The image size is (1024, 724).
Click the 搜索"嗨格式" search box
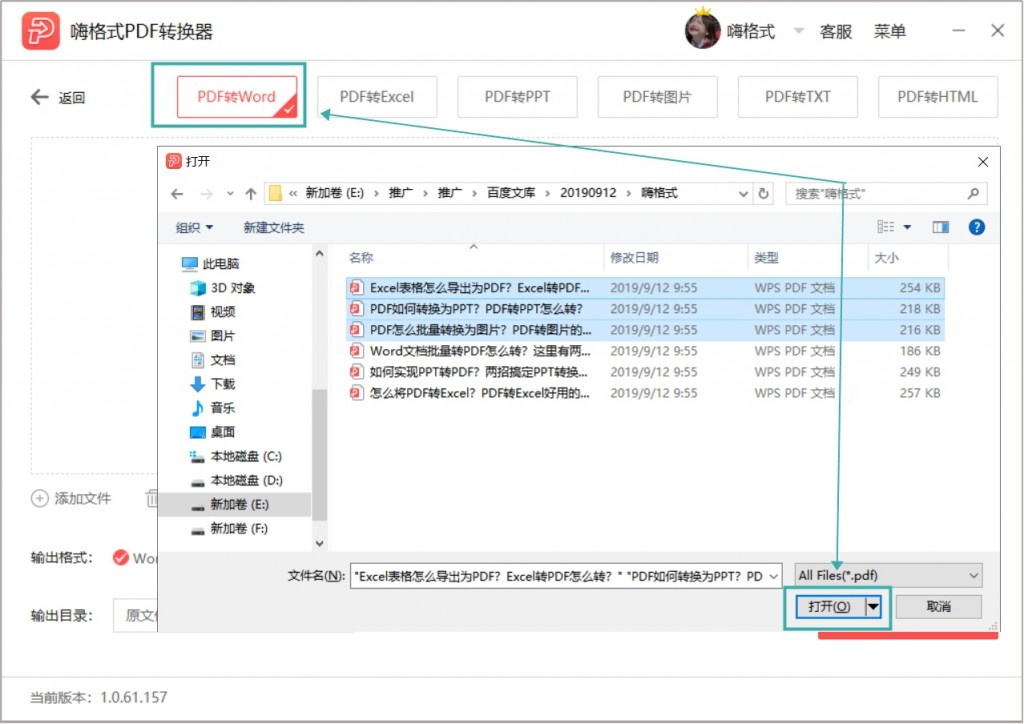point(886,194)
